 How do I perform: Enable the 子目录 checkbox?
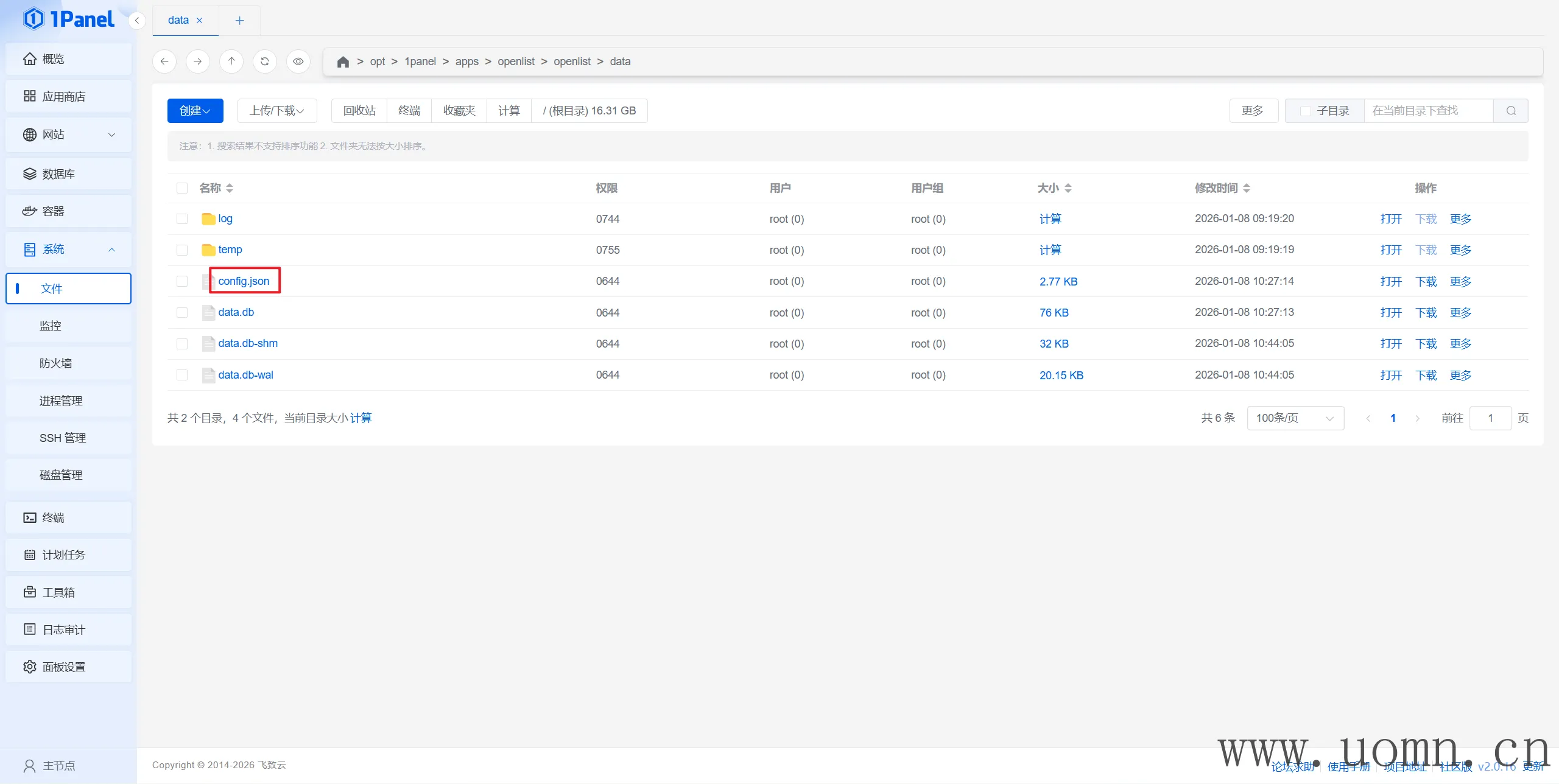coord(1305,111)
